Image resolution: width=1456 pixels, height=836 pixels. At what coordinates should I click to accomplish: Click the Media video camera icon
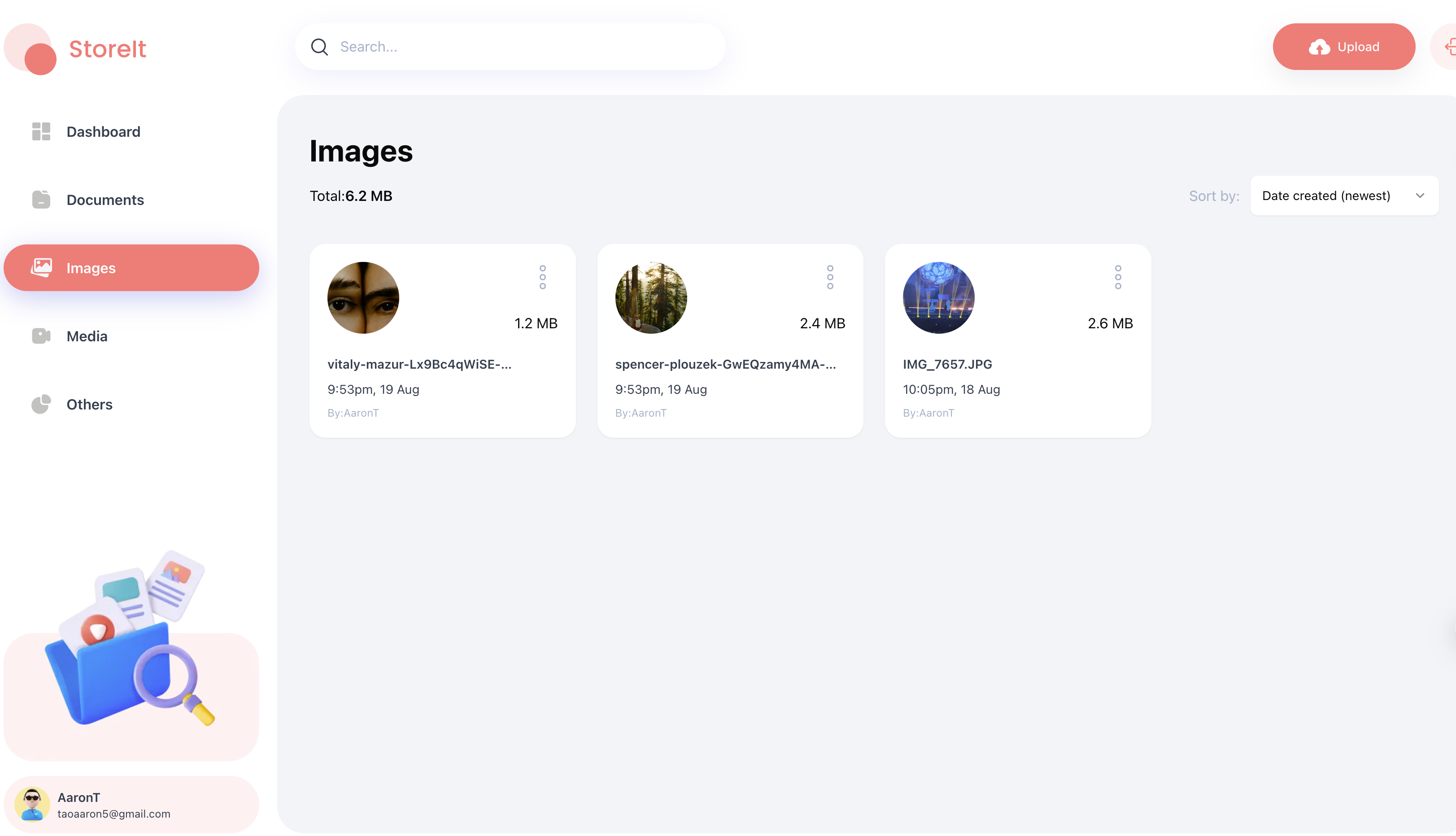click(41, 336)
